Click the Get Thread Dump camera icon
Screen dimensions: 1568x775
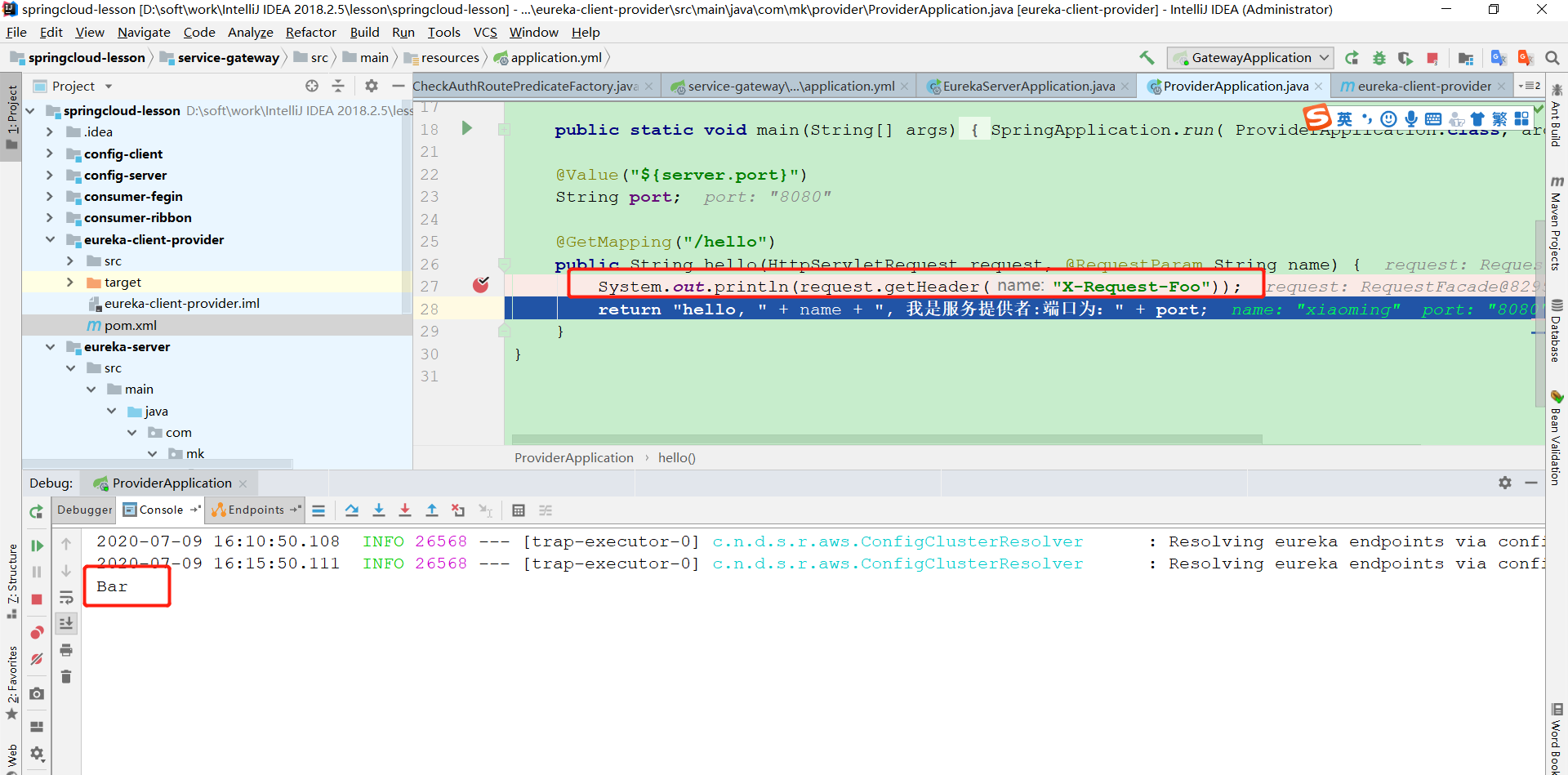tap(37, 693)
